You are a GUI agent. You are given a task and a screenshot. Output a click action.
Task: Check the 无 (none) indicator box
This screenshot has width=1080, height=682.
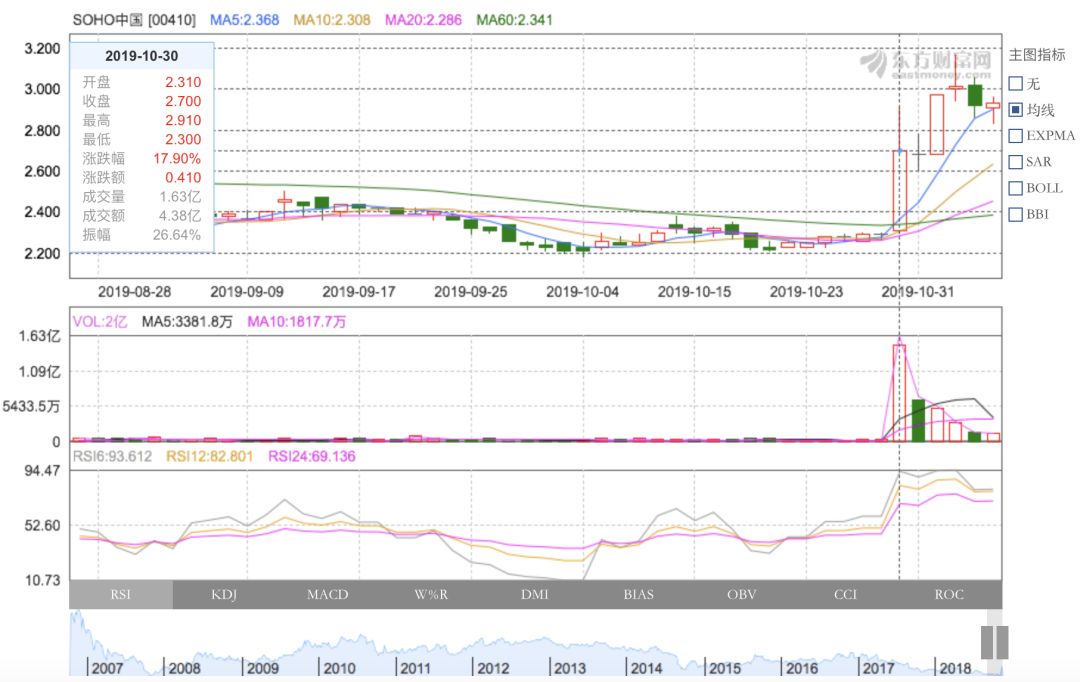[1015, 83]
